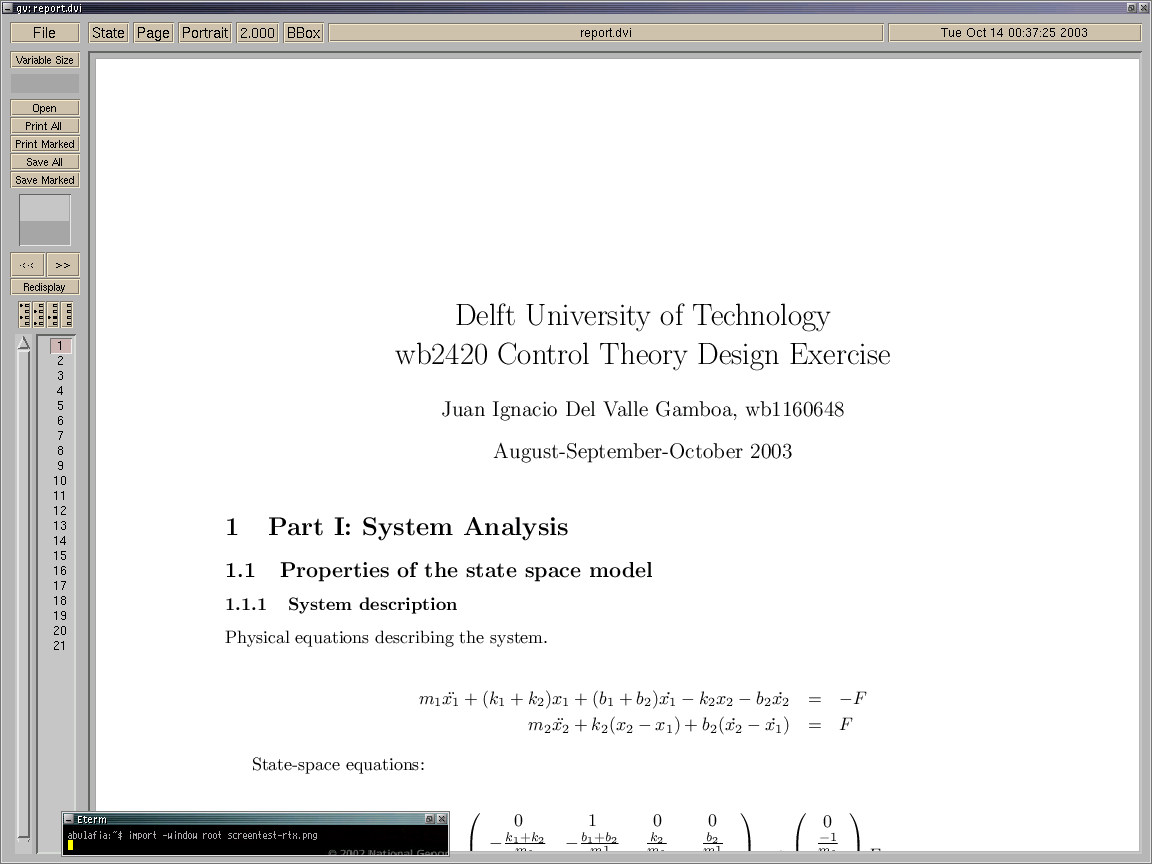Select page 16 in the page list

[x=60, y=571]
